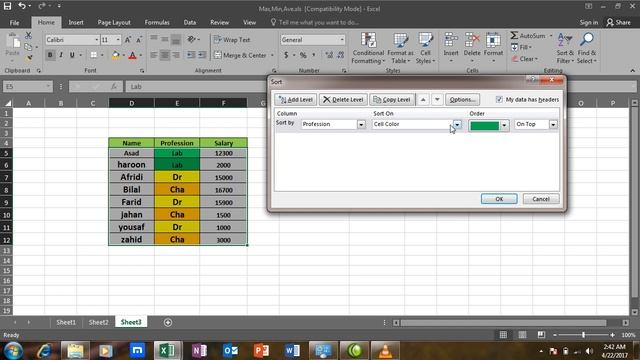This screenshot has height=360, width=640.
Task: Open the green Order color dropdown
Action: [504, 125]
